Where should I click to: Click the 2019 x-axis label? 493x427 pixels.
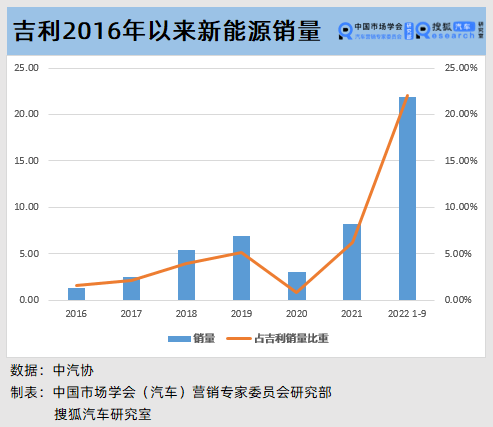click(x=241, y=314)
